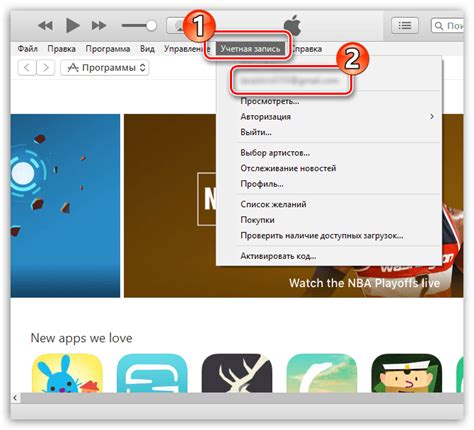Open the deer antlers app icon
The image size is (474, 430).
pyautogui.click(x=237, y=373)
